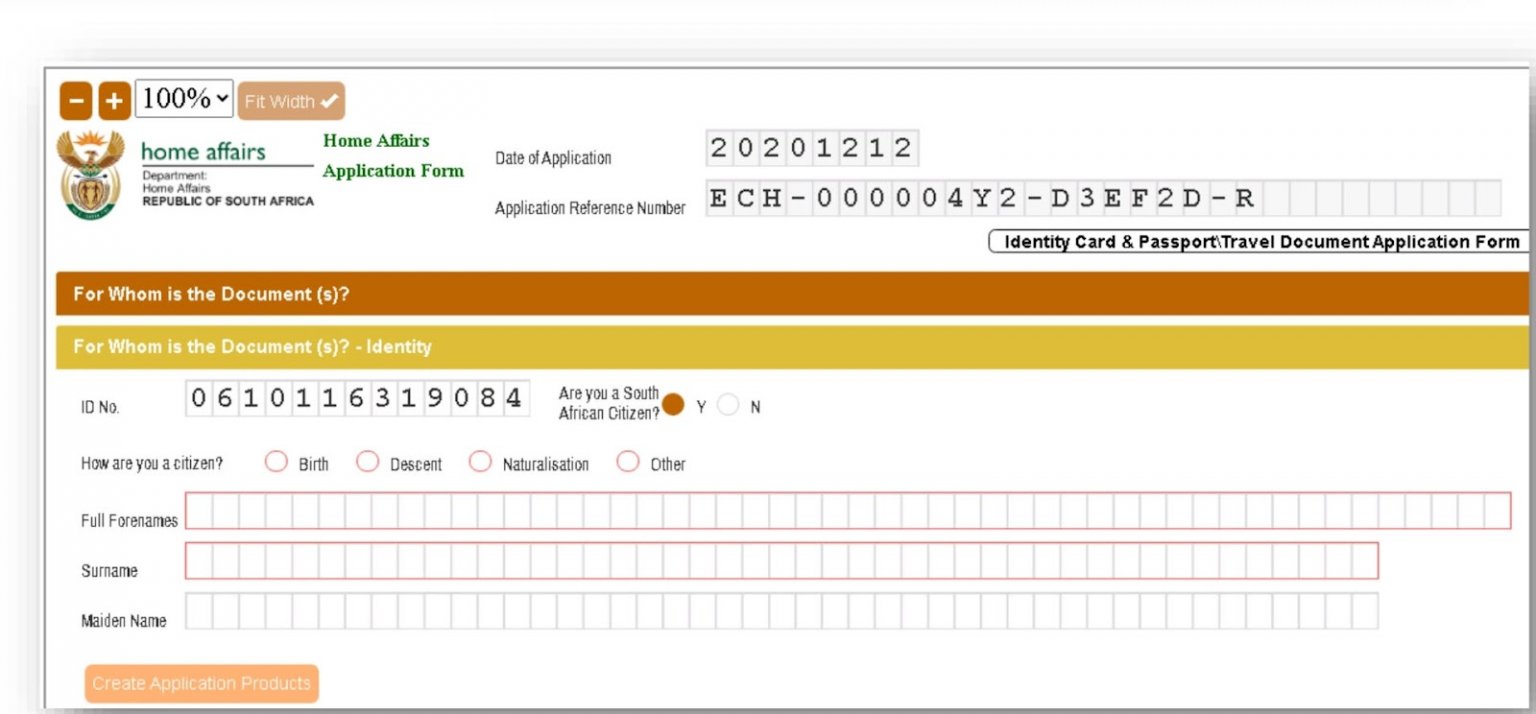Click the 'Home Affairs Application Form' green title
The height and width of the screenshot is (714, 1536).
pos(393,156)
